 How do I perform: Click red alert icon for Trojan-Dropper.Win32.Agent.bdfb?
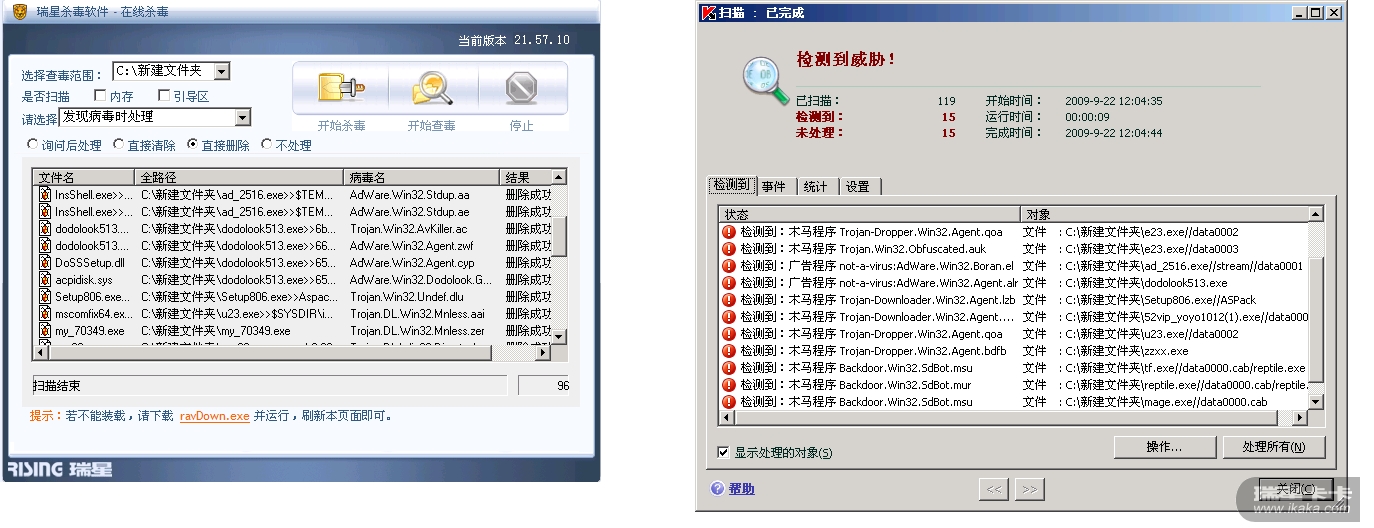point(729,351)
